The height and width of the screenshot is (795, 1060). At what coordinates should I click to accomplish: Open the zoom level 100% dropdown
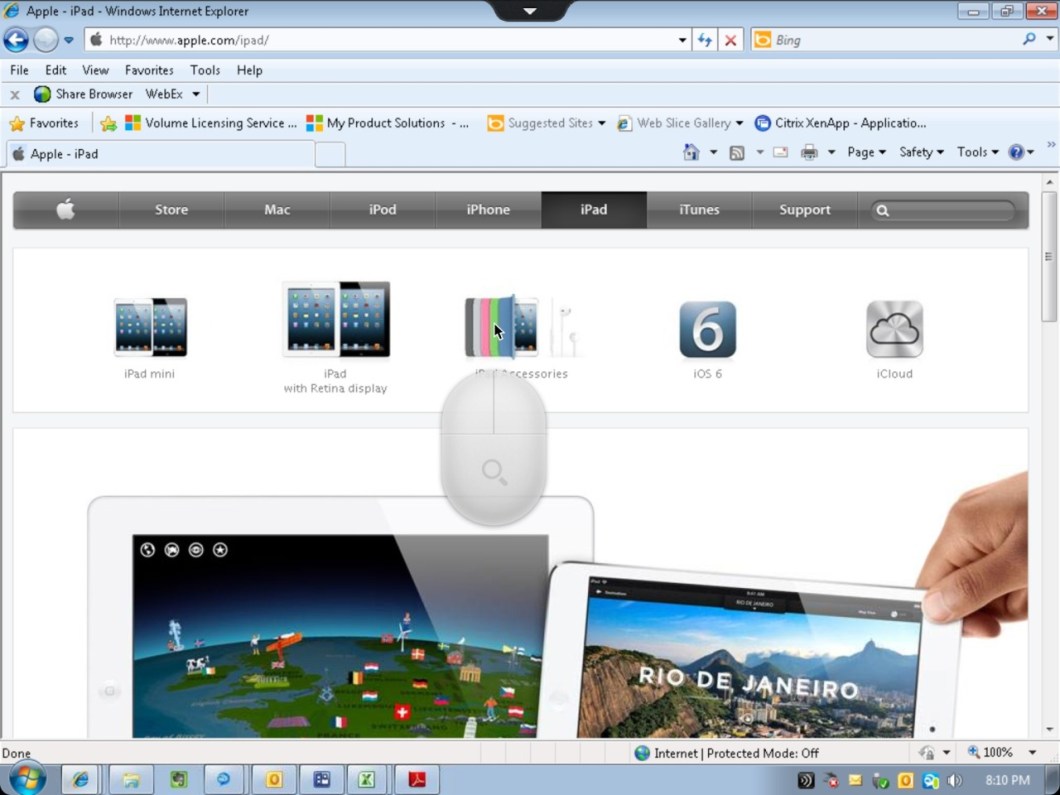(x=1003, y=753)
